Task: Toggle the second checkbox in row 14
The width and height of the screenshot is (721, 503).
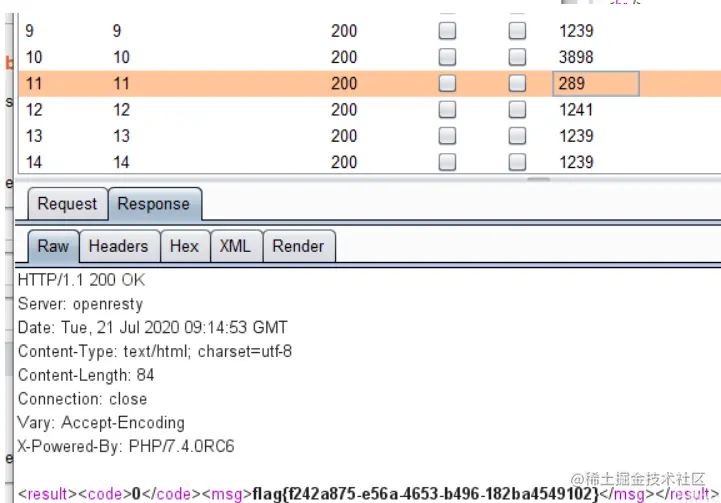Action: (x=517, y=162)
